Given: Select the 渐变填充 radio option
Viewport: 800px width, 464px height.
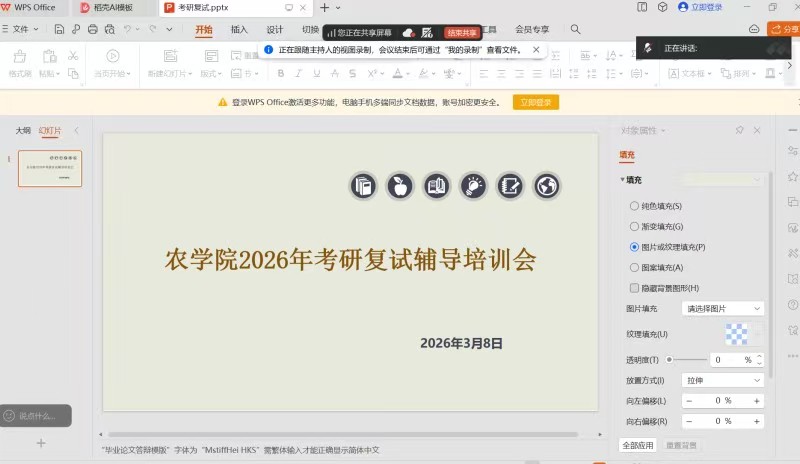Looking at the screenshot, I should (634, 226).
